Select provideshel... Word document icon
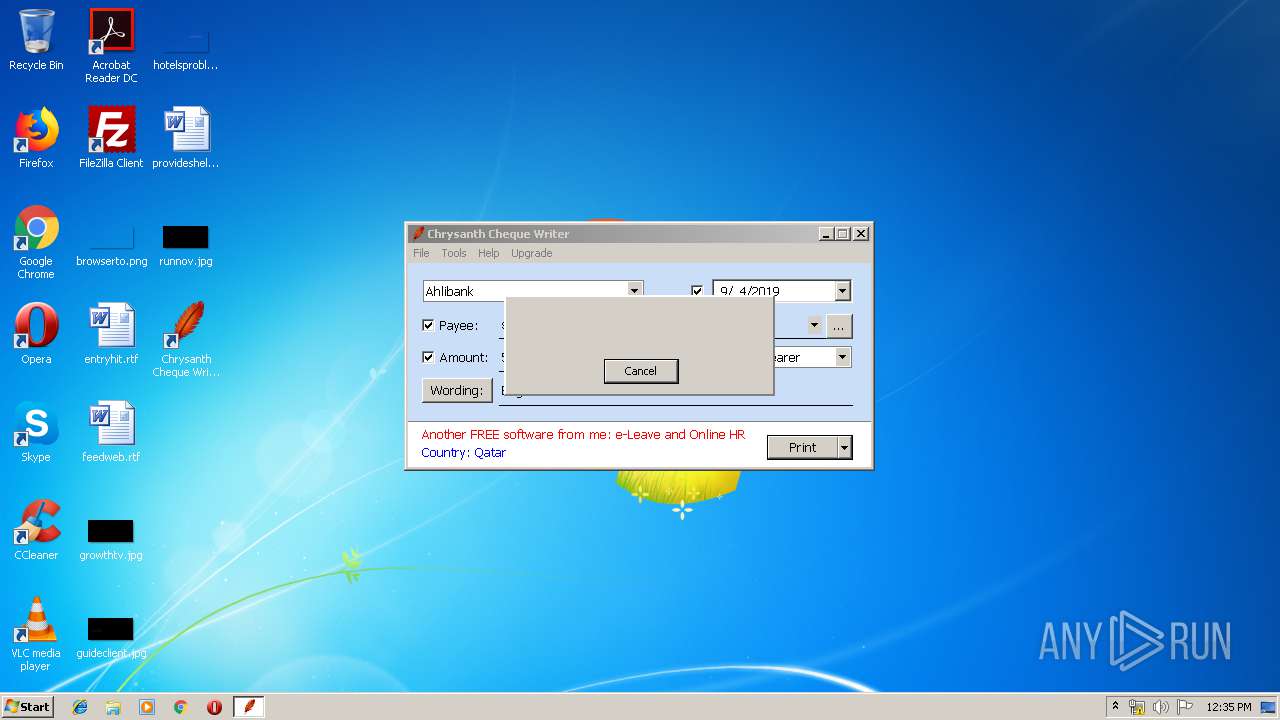The image size is (1280, 720). point(186,138)
